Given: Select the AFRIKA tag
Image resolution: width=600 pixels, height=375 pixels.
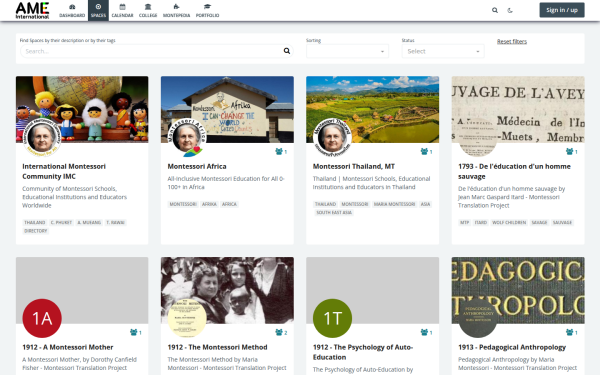Looking at the screenshot, I should click(209, 204).
